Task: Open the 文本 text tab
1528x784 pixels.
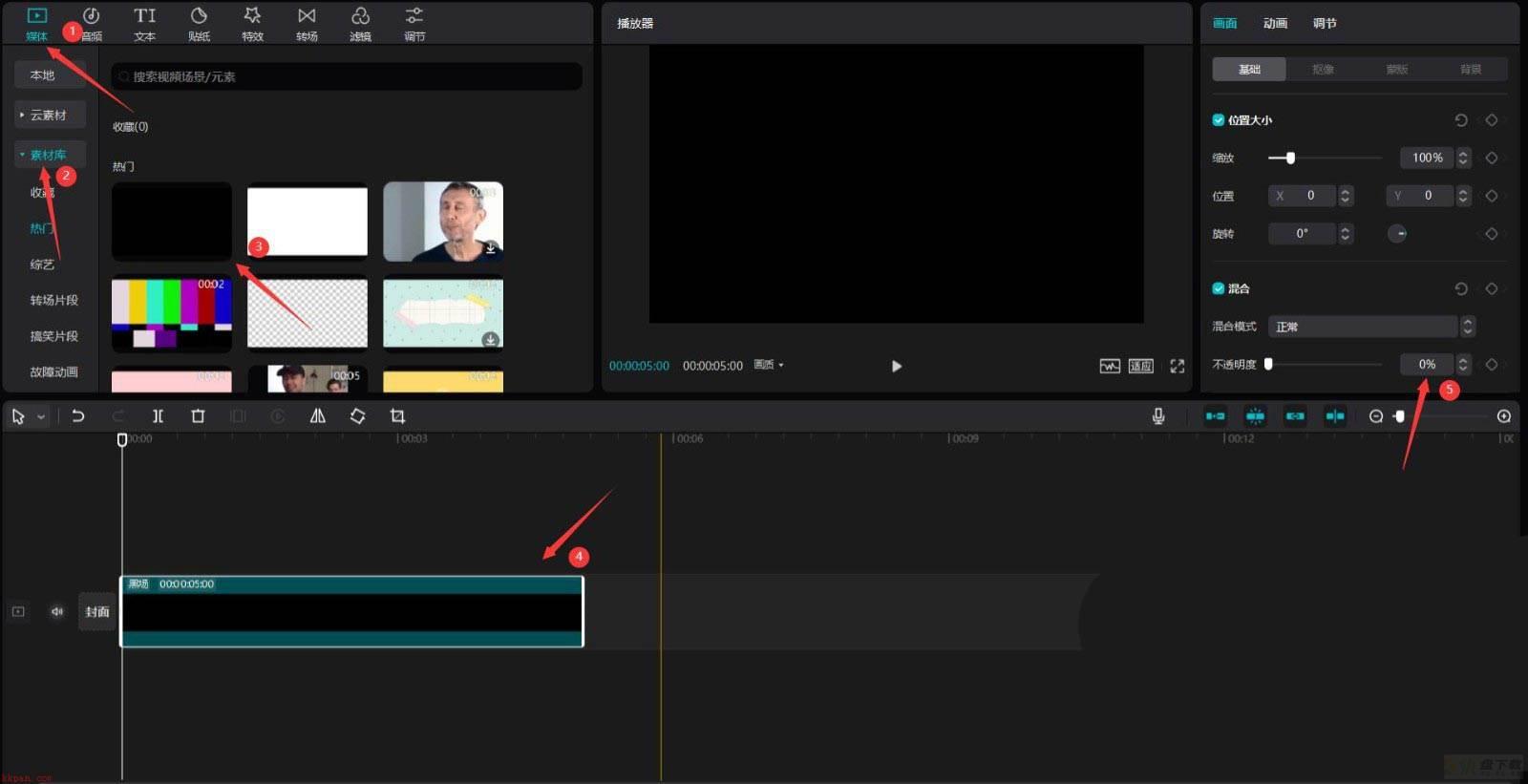Action: point(144,24)
